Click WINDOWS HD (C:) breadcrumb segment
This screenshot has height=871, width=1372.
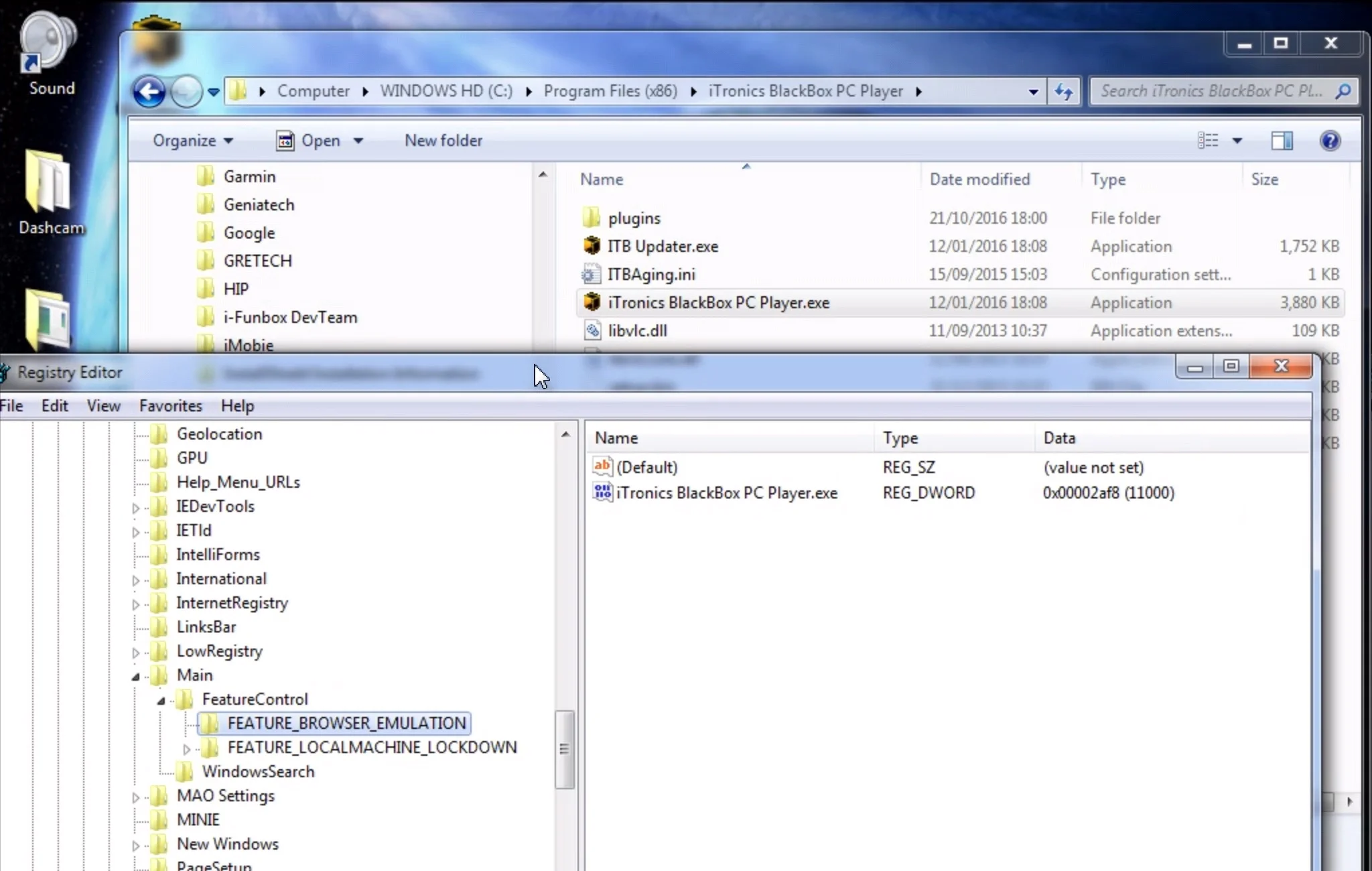tap(446, 91)
